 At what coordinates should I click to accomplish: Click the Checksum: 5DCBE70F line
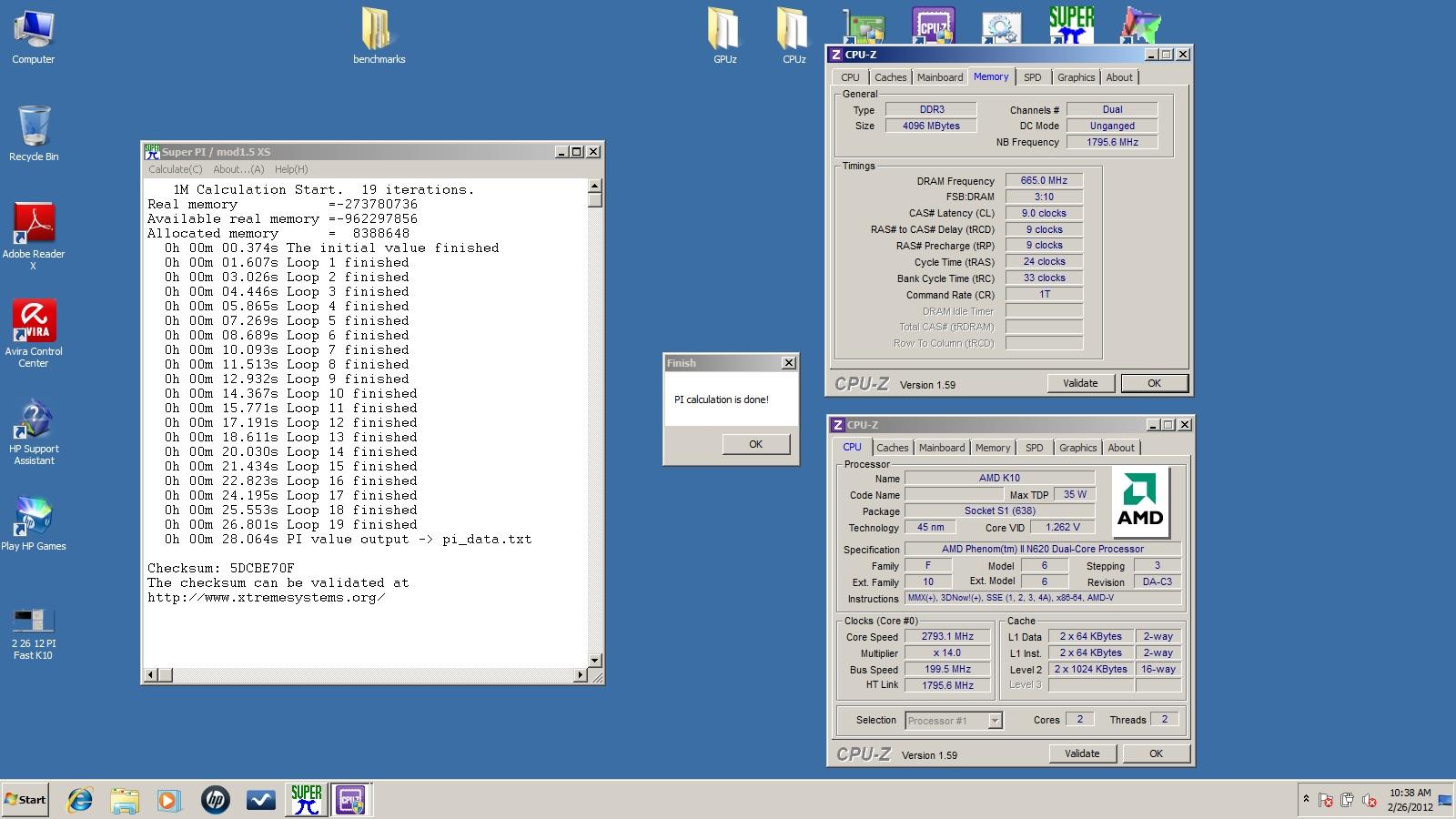point(221,569)
